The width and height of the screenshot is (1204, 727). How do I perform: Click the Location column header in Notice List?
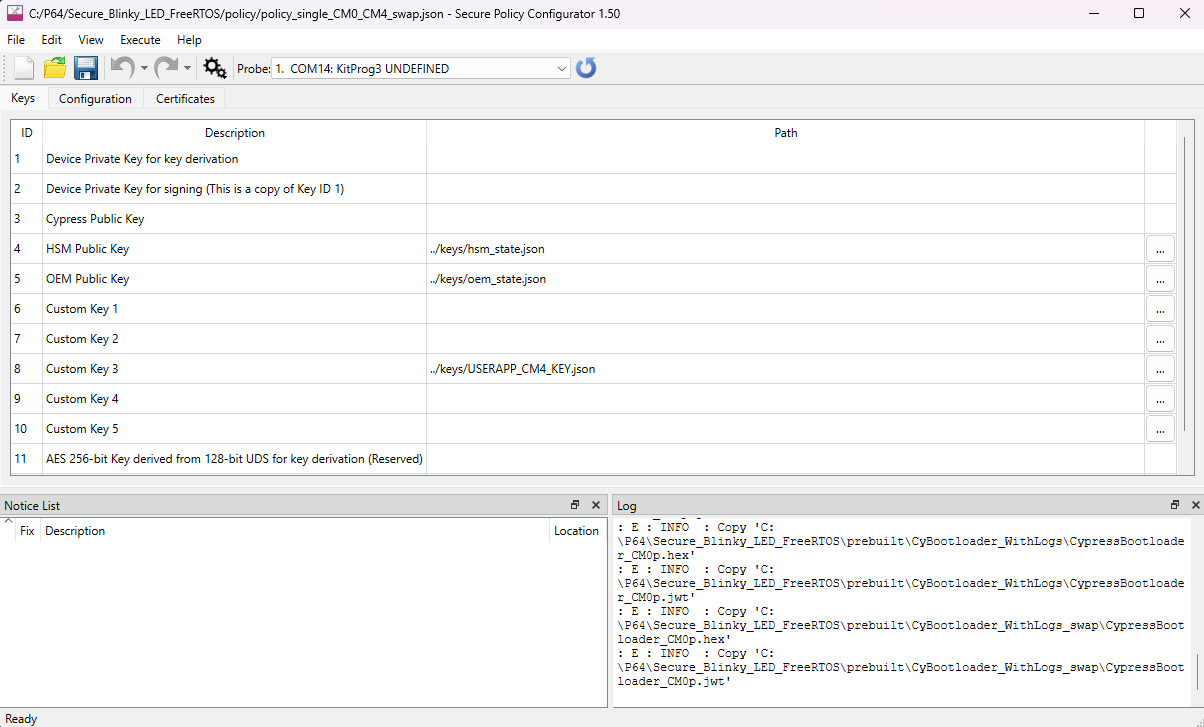coord(577,531)
